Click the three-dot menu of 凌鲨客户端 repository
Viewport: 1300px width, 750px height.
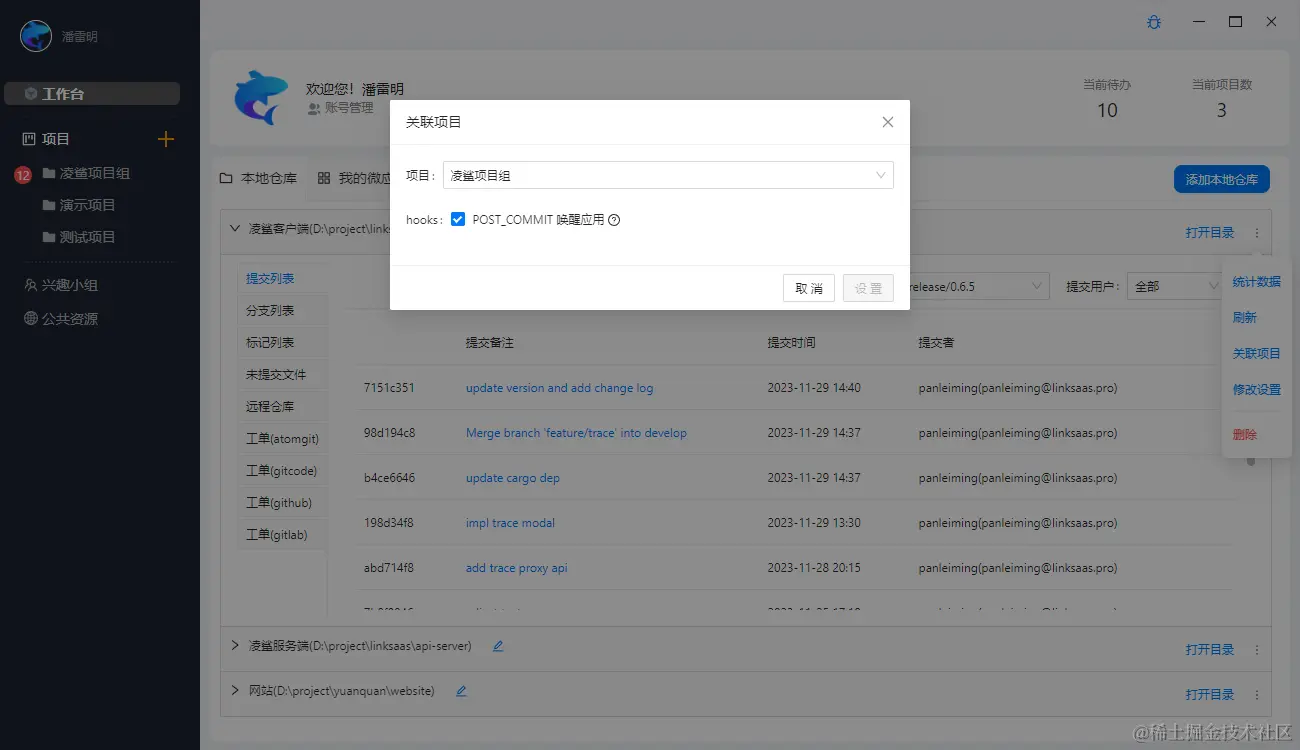(x=1257, y=233)
